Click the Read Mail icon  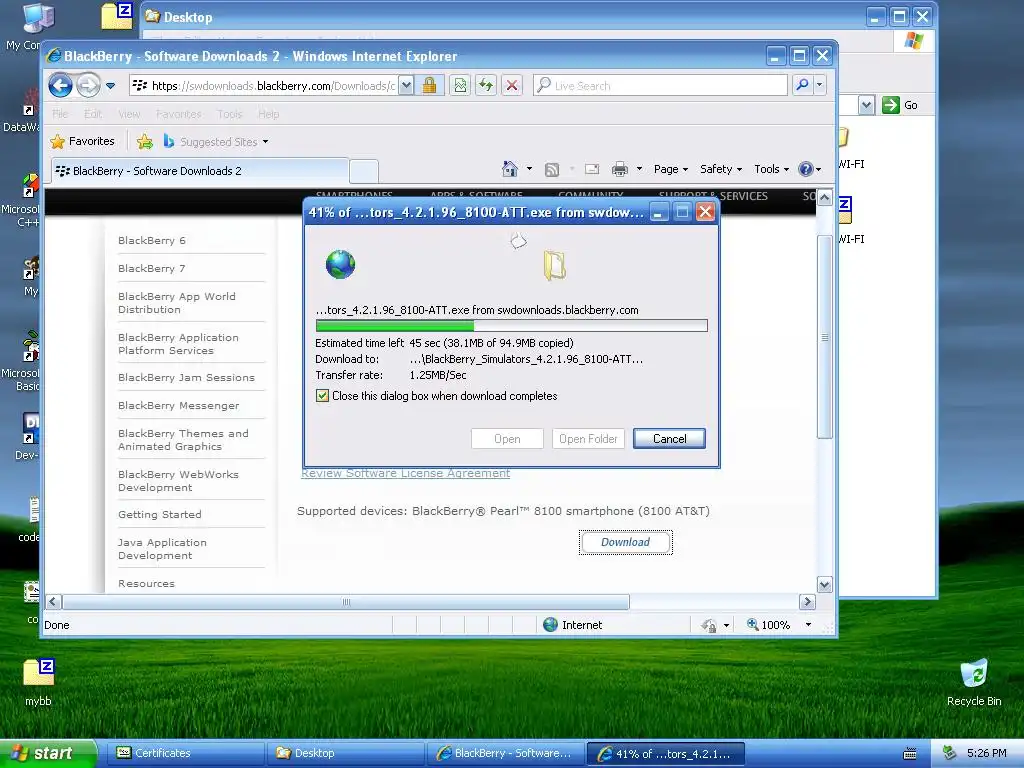(x=592, y=169)
